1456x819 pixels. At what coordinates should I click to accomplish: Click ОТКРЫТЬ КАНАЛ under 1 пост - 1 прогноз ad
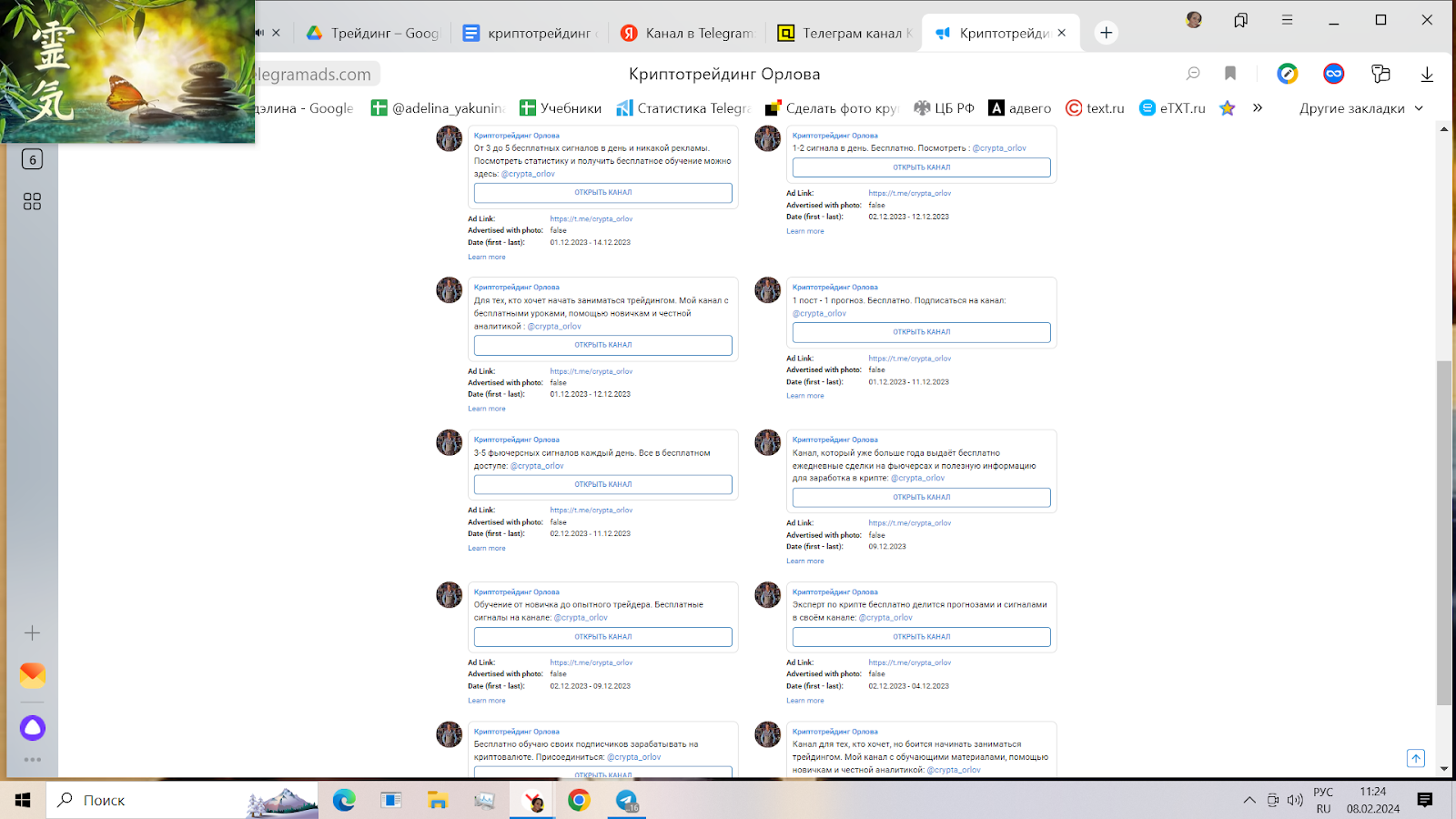(921, 332)
